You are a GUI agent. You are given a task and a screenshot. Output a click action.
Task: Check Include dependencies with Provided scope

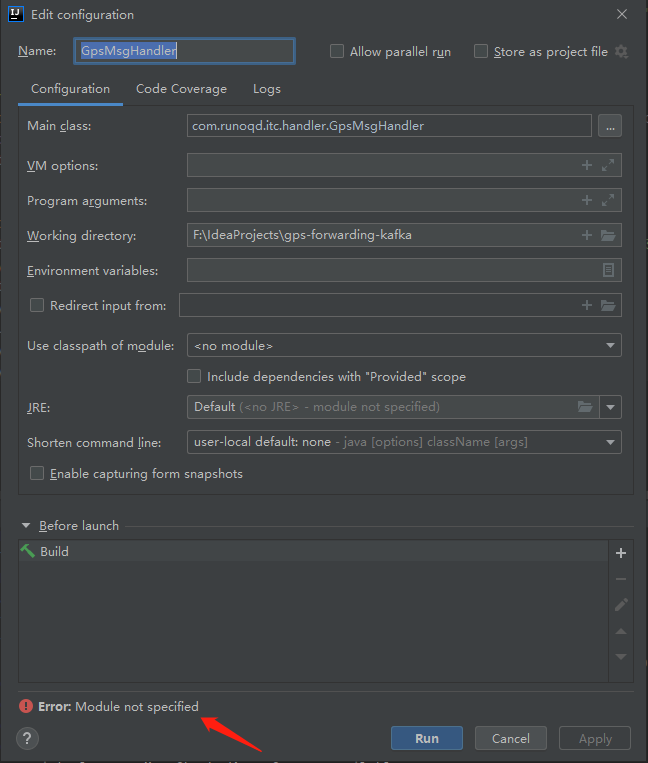click(195, 377)
